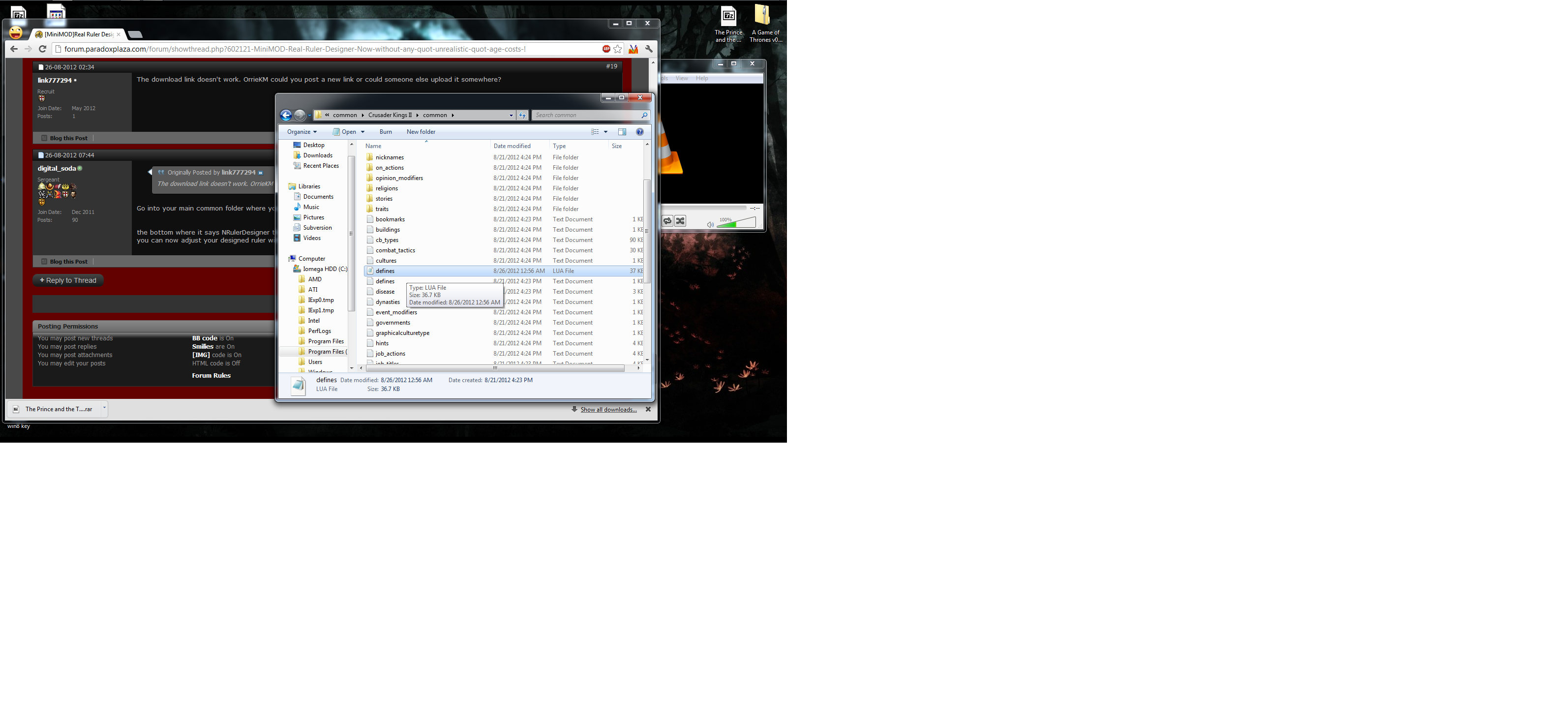Click Show all downloads link

click(x=608, y=410)
